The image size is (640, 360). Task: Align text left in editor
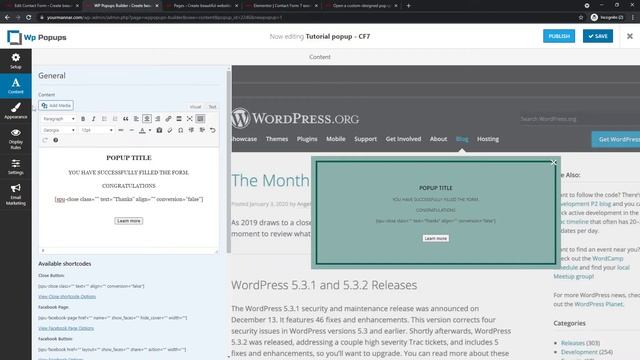[x=136, y=119]
